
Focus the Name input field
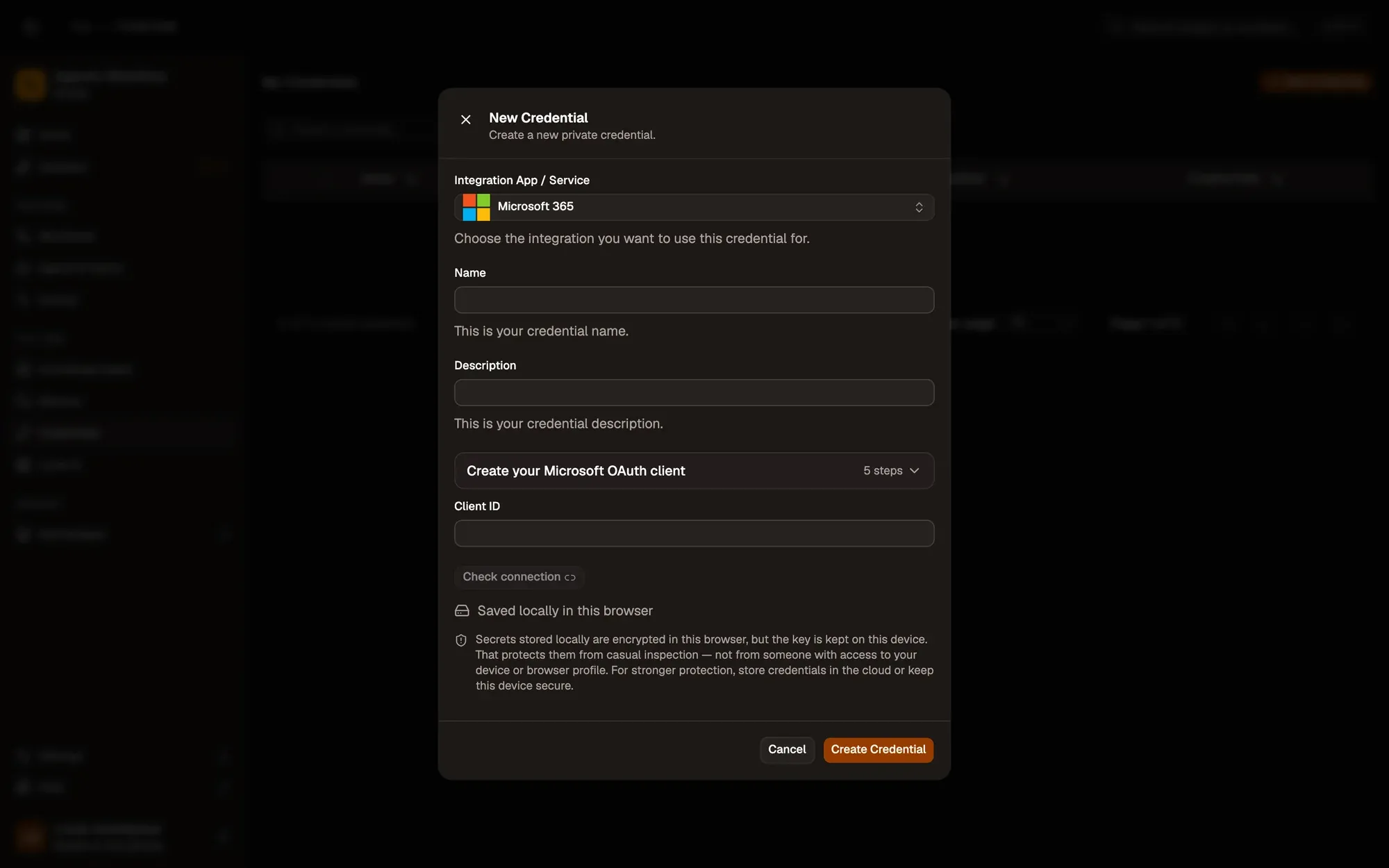coord(694,300)
